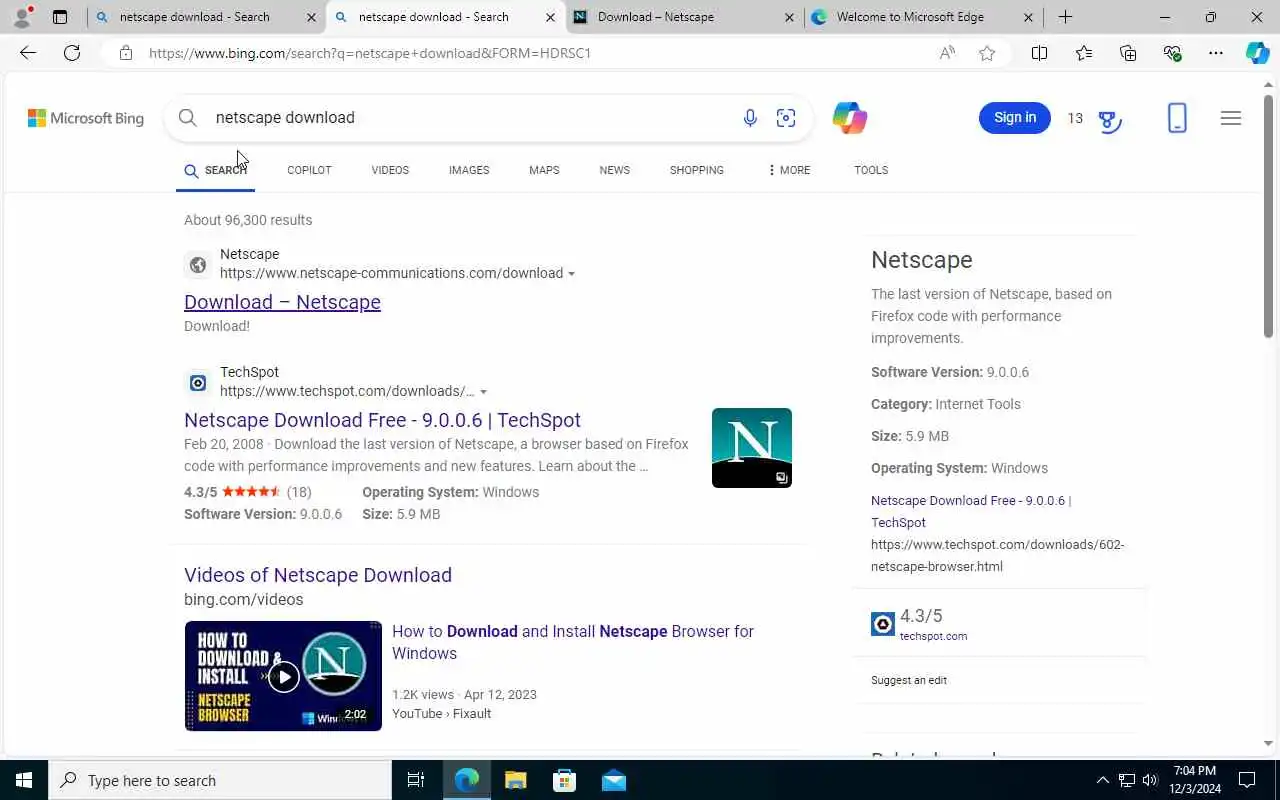The height and width of the screenshot is (800, 1280).
Task: Select the SEARCH tab
Action: pos(216,170)
